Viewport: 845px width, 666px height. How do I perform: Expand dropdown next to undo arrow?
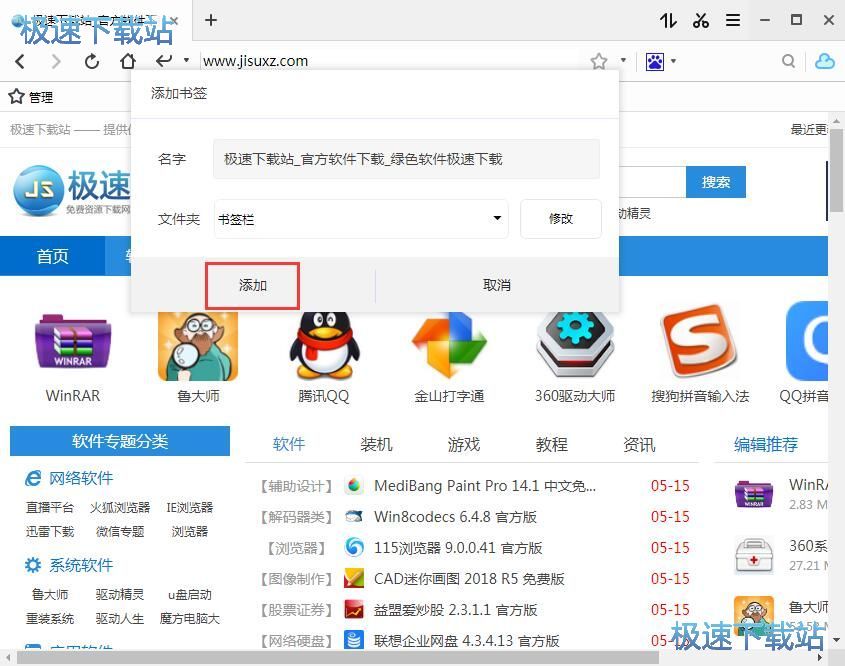click(x=186, y=60)
